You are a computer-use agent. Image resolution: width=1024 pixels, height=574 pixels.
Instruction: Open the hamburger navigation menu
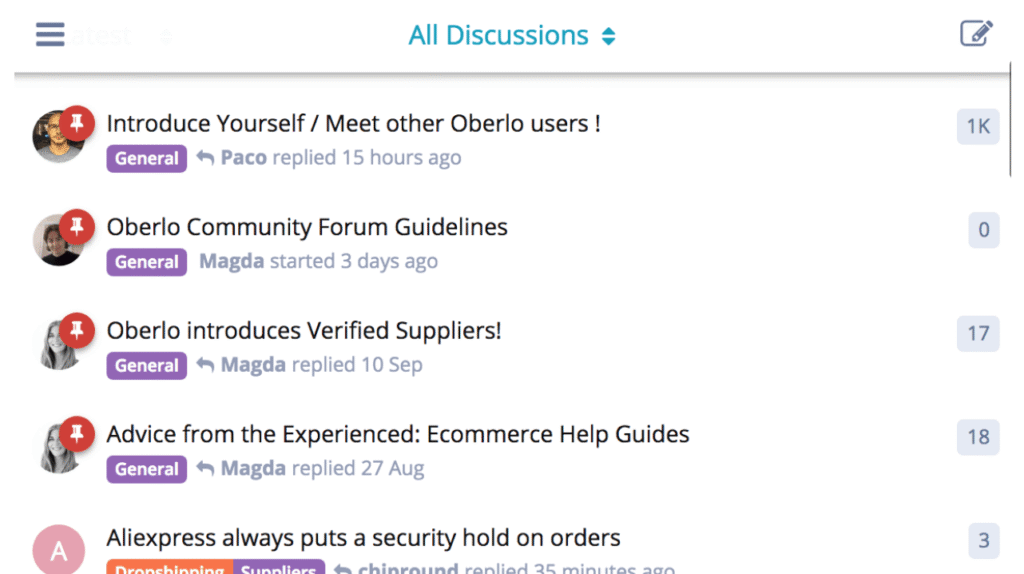[x=50, y=34]
